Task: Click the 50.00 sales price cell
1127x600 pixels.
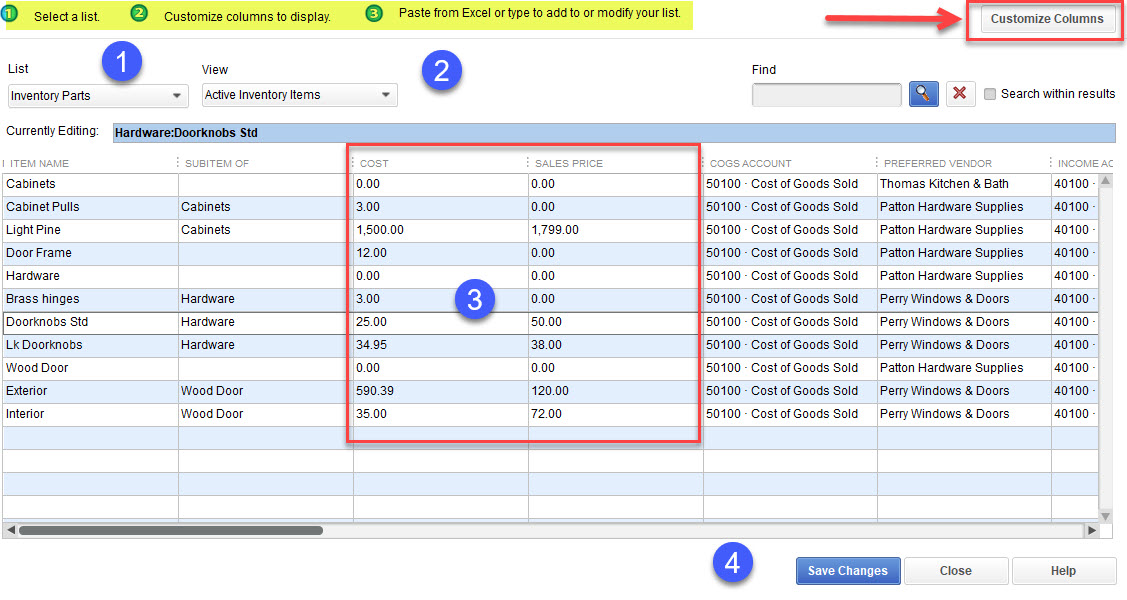Action: (x=615, y=322)
